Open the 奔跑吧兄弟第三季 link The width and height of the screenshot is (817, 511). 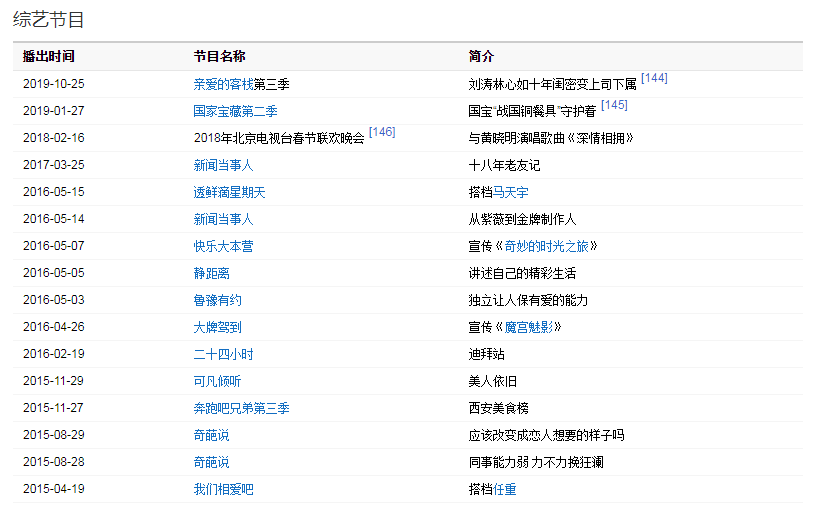241,408
